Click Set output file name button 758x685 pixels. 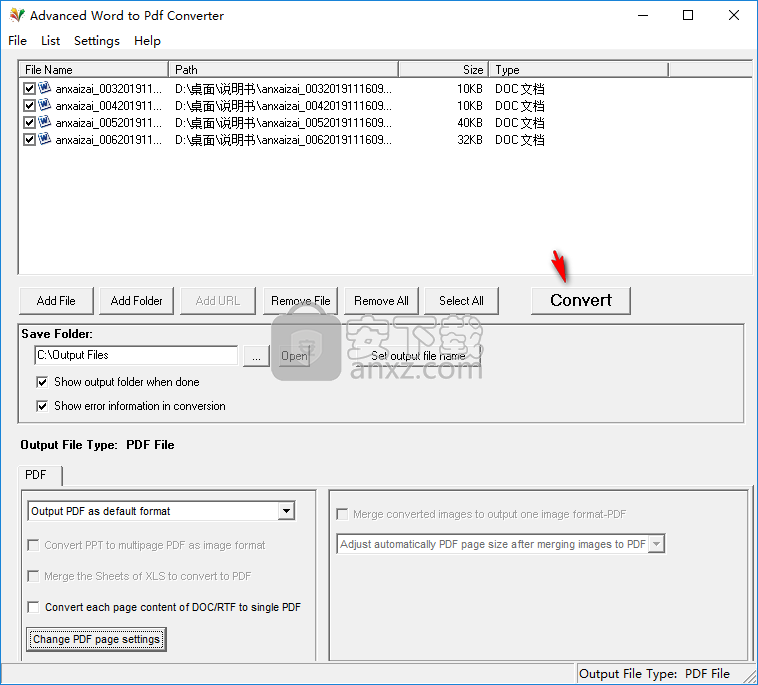[418, 356]
